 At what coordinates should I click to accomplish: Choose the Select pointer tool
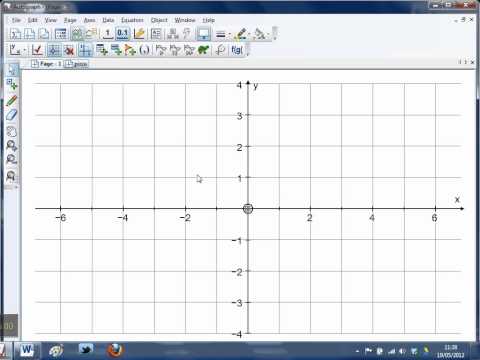(12, 69)
